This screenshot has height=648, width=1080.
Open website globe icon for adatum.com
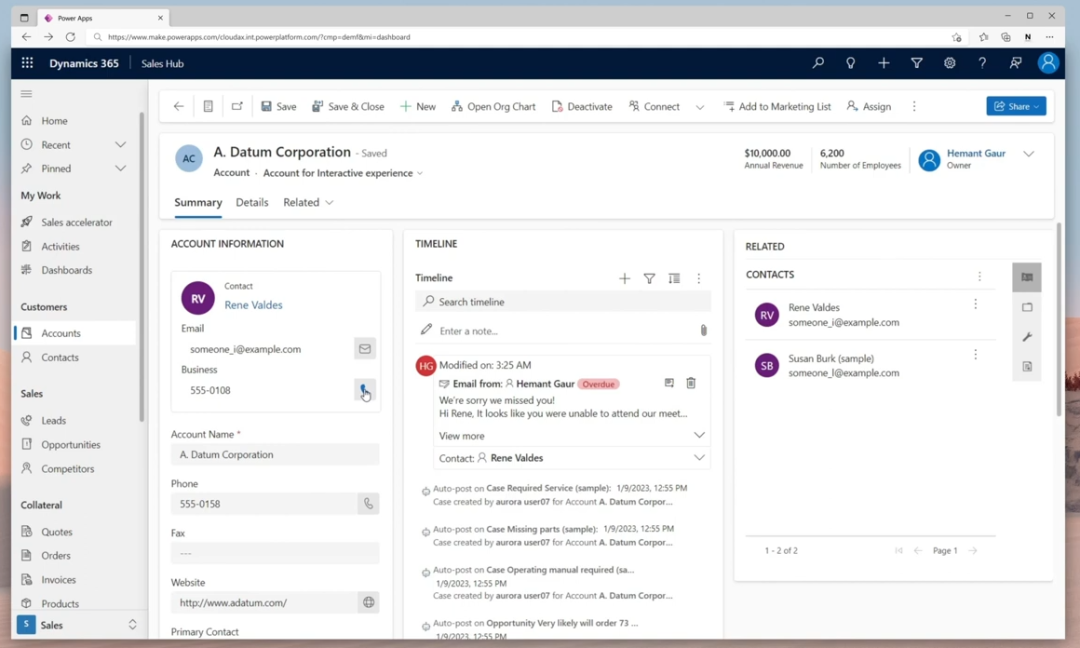coord(368,603)
